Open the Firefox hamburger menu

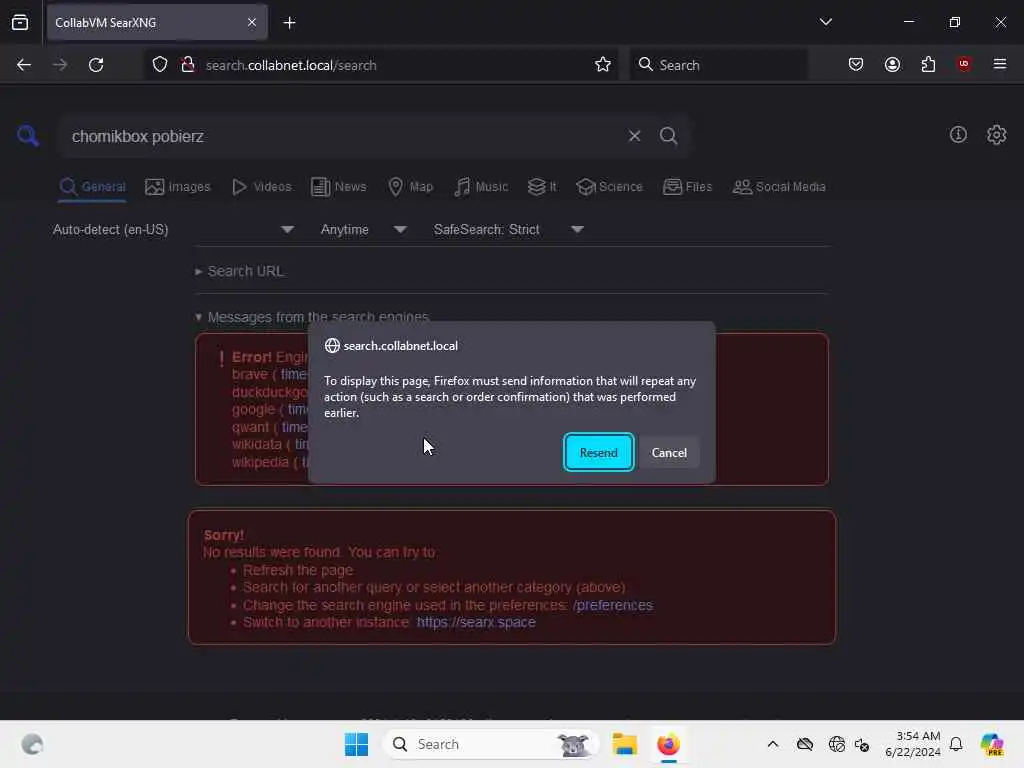1000,64
